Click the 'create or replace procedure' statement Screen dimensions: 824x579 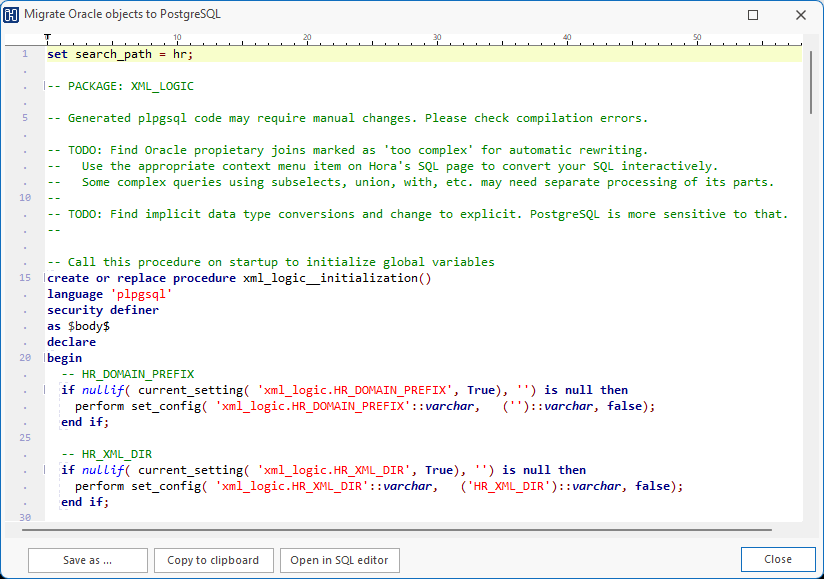pos(141,278)
